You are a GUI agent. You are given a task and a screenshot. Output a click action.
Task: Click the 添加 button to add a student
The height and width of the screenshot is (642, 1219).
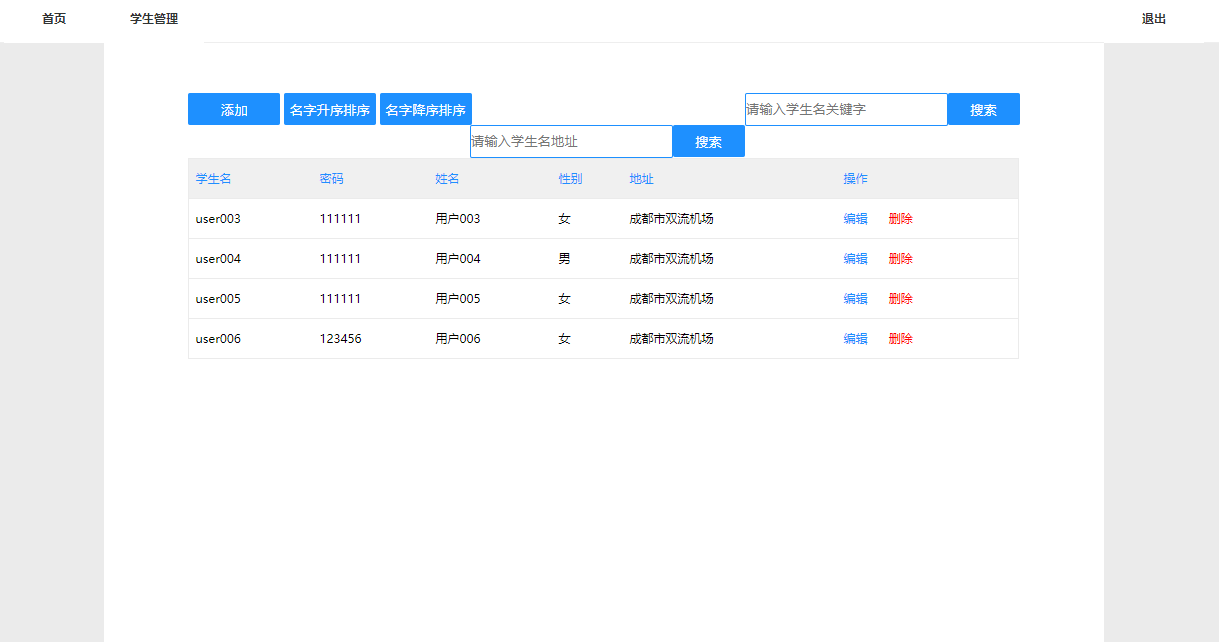[x=233, y=109]
